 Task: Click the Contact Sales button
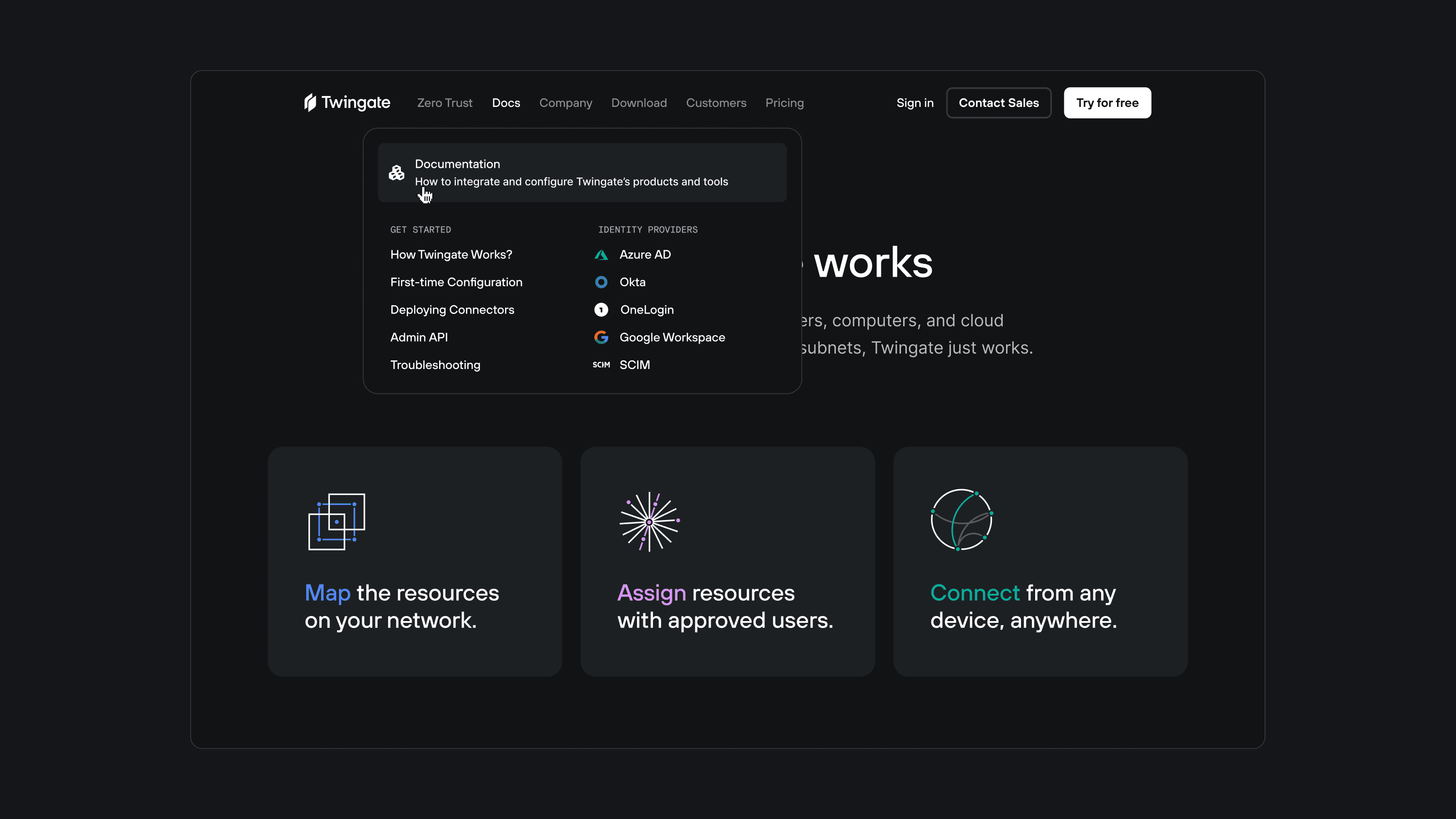tap(998, 103)
